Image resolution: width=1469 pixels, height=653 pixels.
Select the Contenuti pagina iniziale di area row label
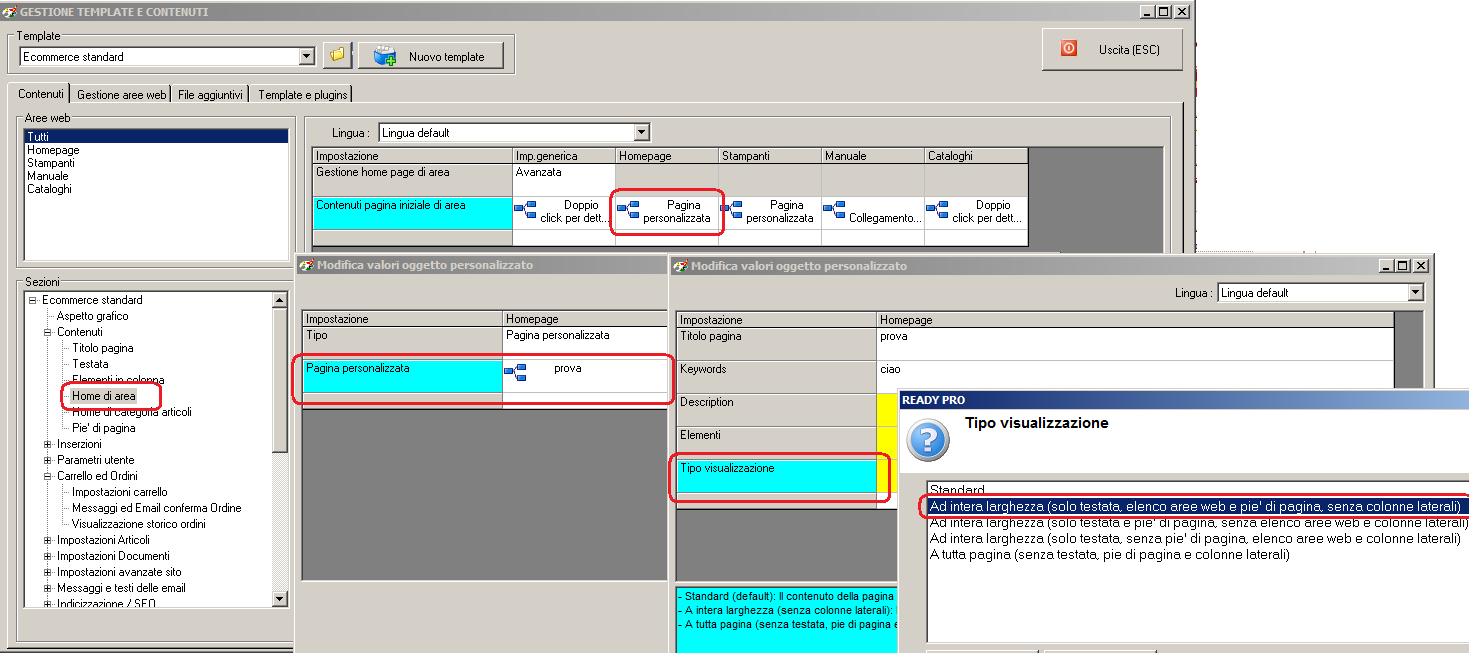(412, 213)
